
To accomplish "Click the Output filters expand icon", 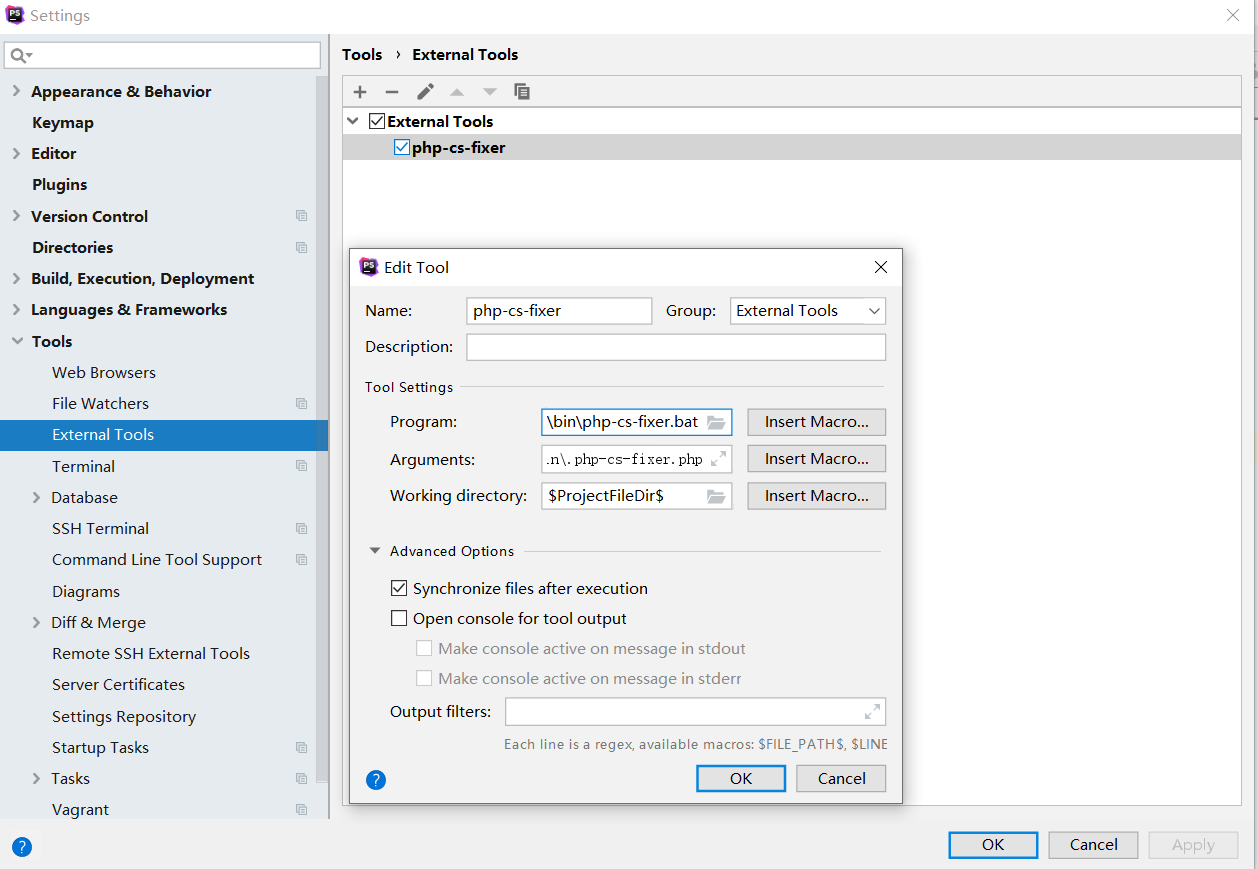I will [872, 712].
